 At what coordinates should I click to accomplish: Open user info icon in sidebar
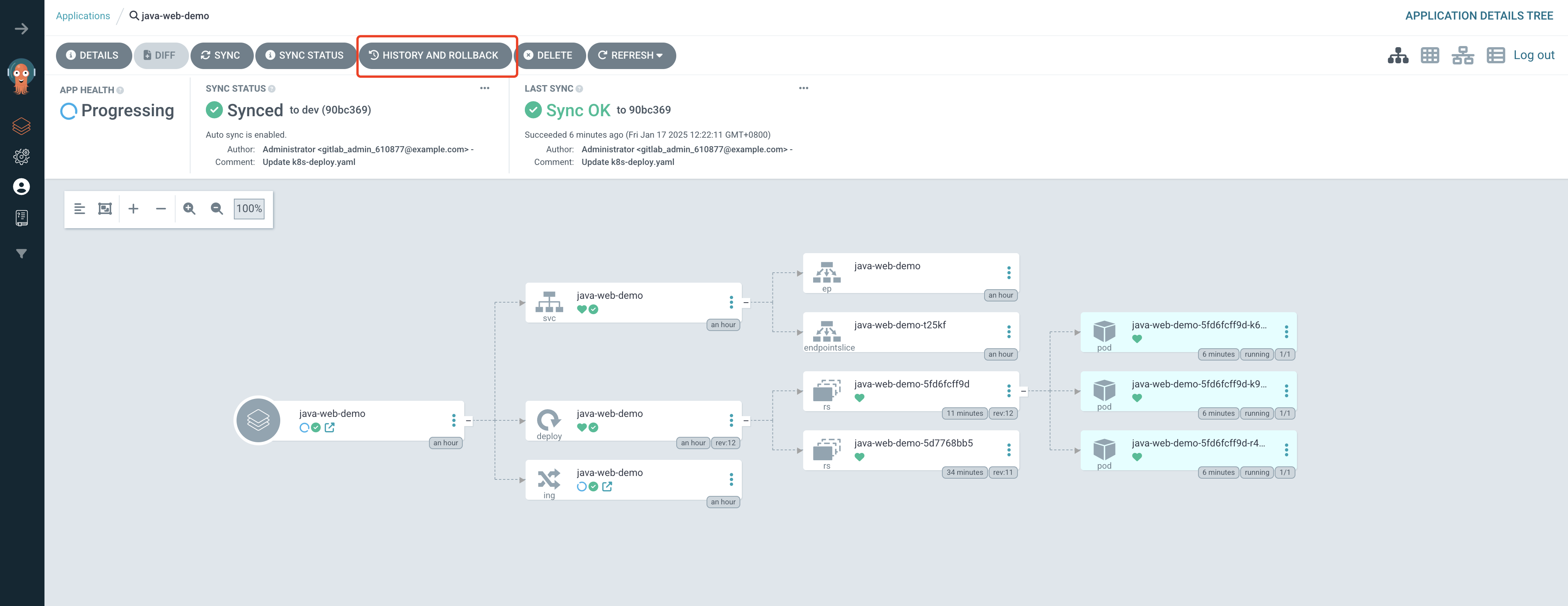click(21, 187)
